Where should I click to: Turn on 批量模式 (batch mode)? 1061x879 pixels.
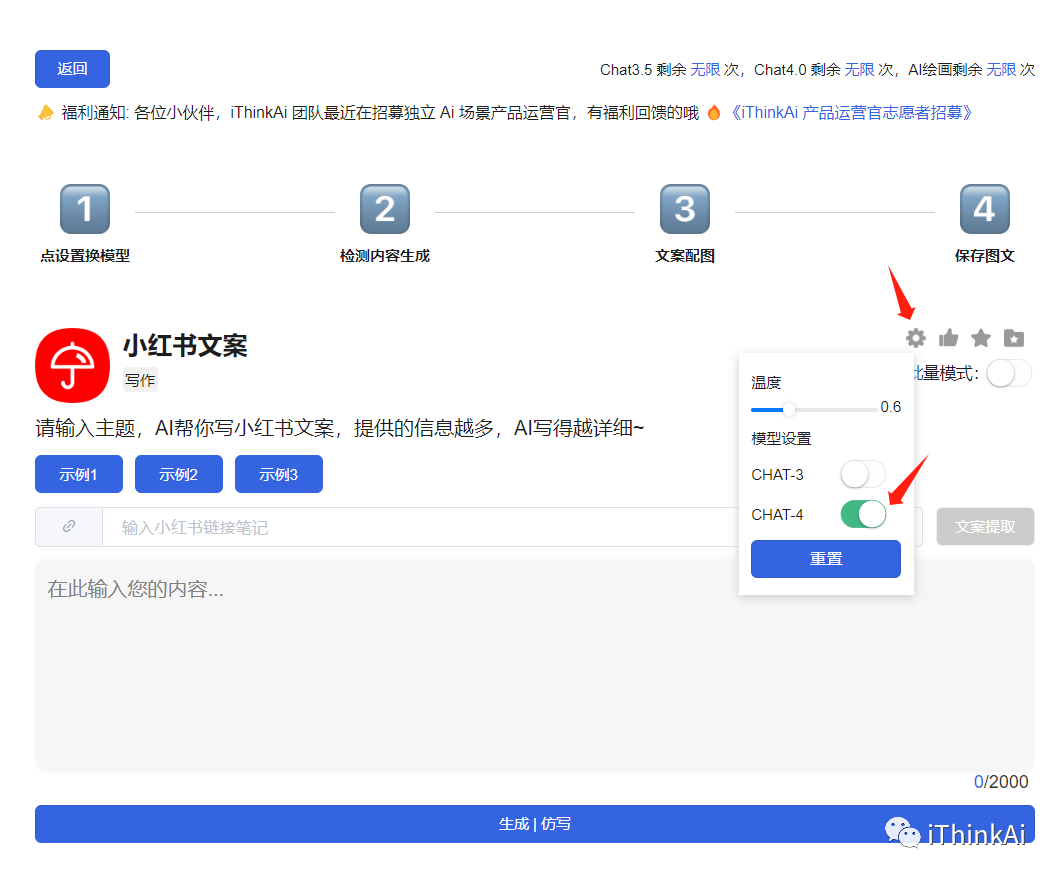(1008, 373)
